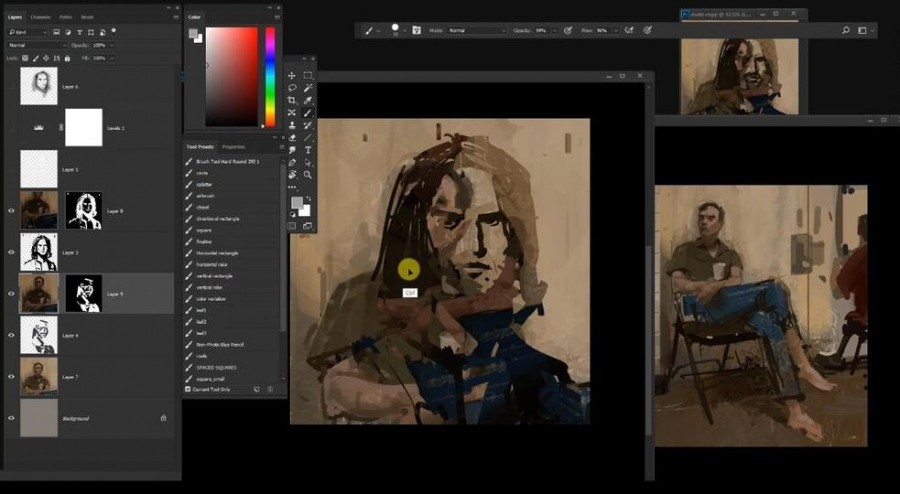Change screen mode icon in toolbox
The image size is (900, 494).
click(308, 226)
